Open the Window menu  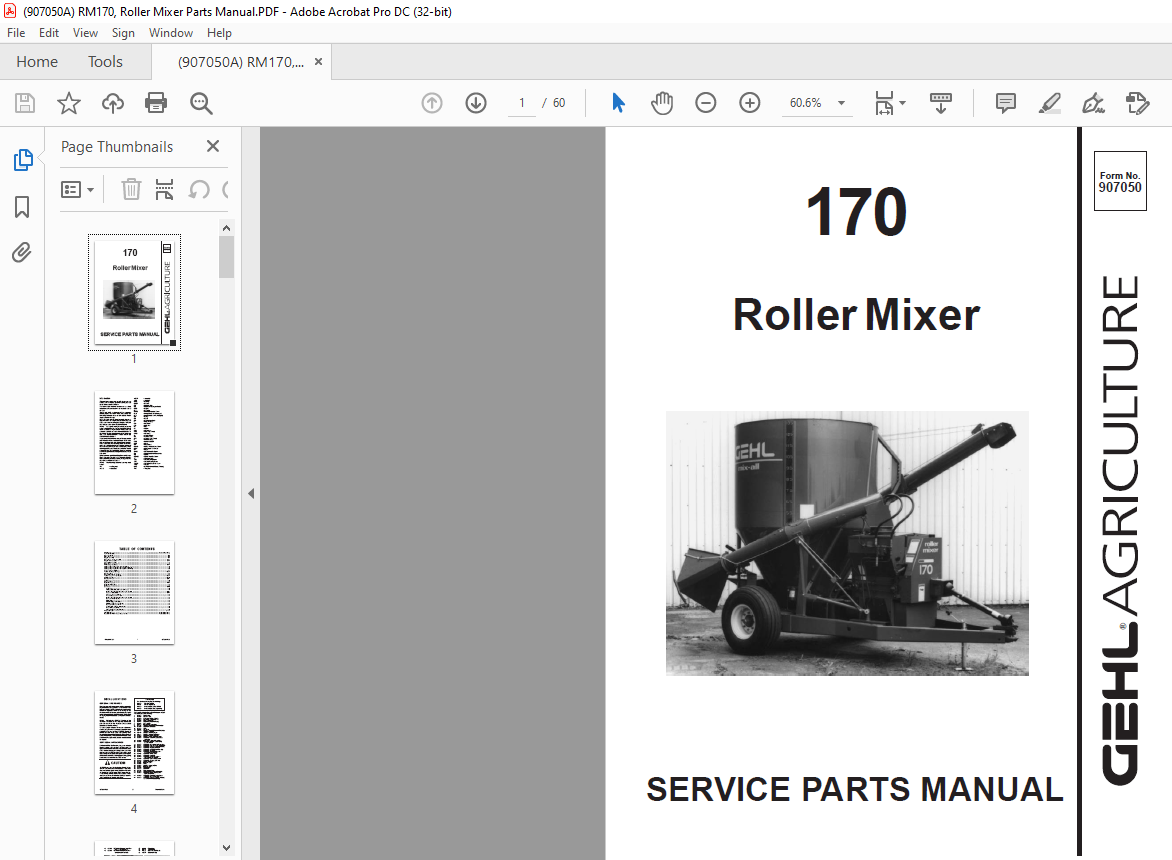point(170,33)
